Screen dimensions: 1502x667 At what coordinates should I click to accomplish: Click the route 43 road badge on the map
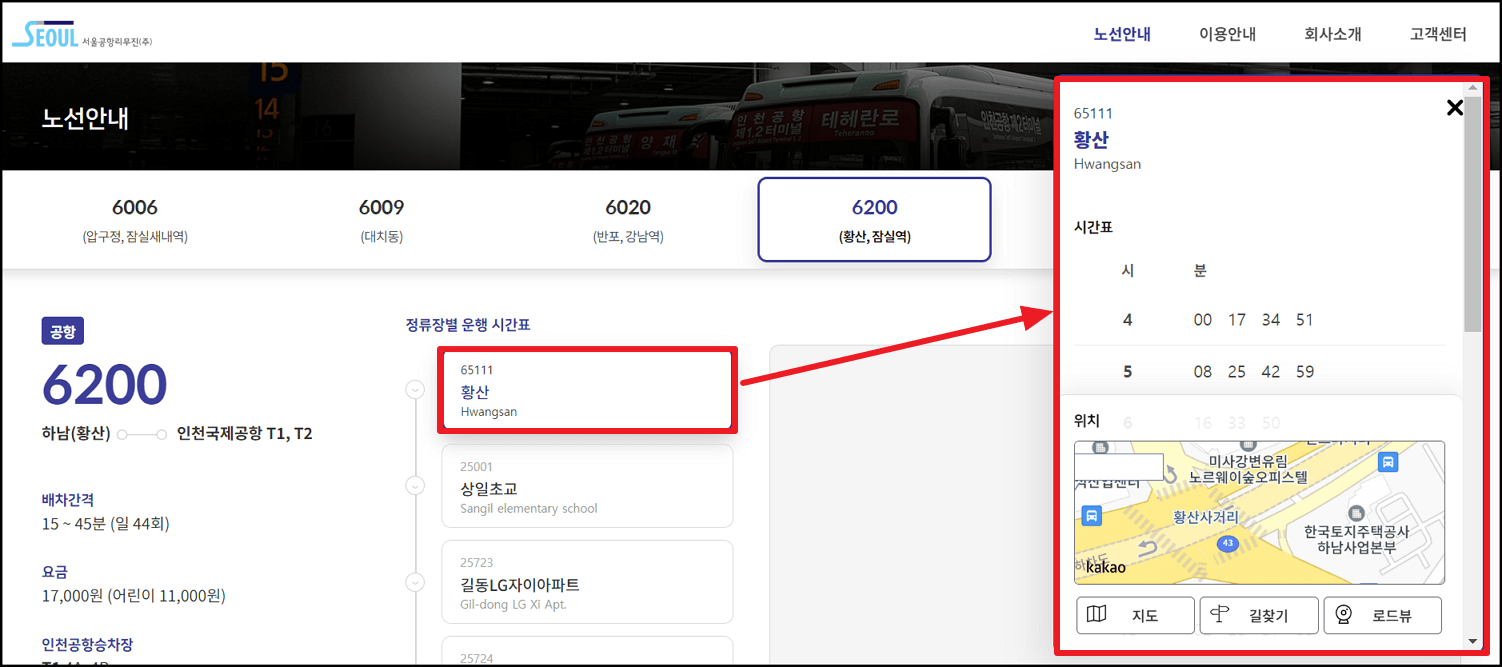(1228, 543)
